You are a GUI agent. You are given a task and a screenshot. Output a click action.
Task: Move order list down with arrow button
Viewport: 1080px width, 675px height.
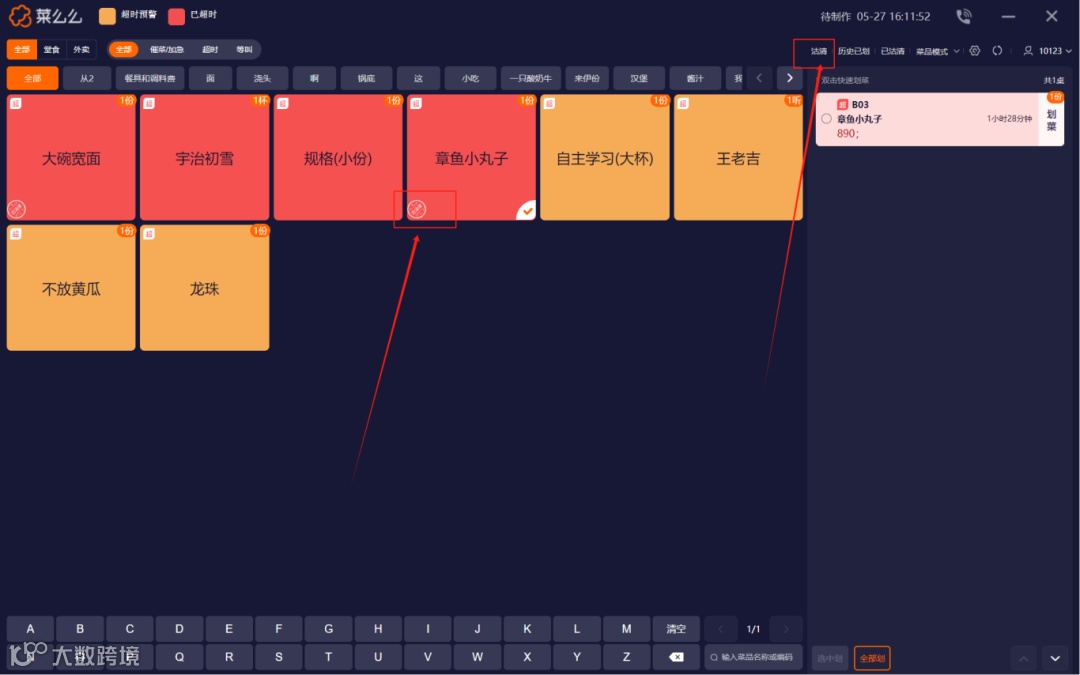tap(1055, 658)
